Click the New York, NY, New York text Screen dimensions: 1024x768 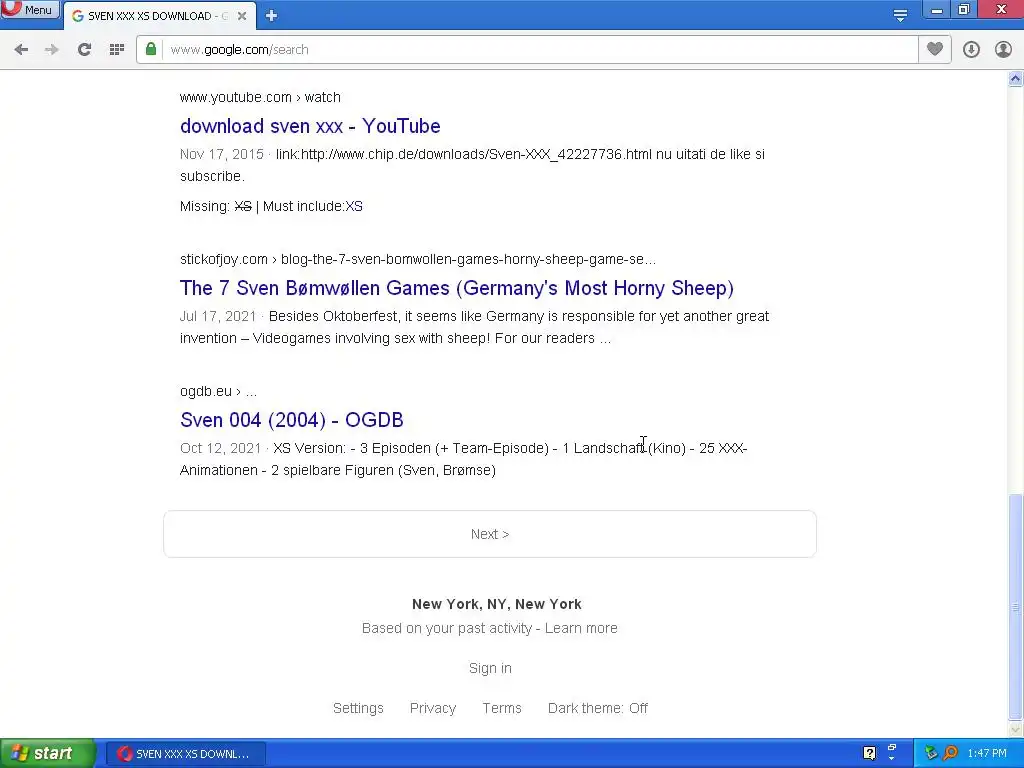pyautogui.click(x=496, y=604)
